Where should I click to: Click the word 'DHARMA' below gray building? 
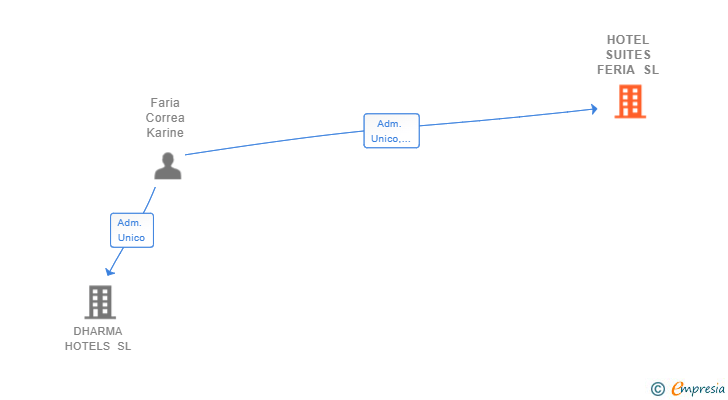coord(98,331)
